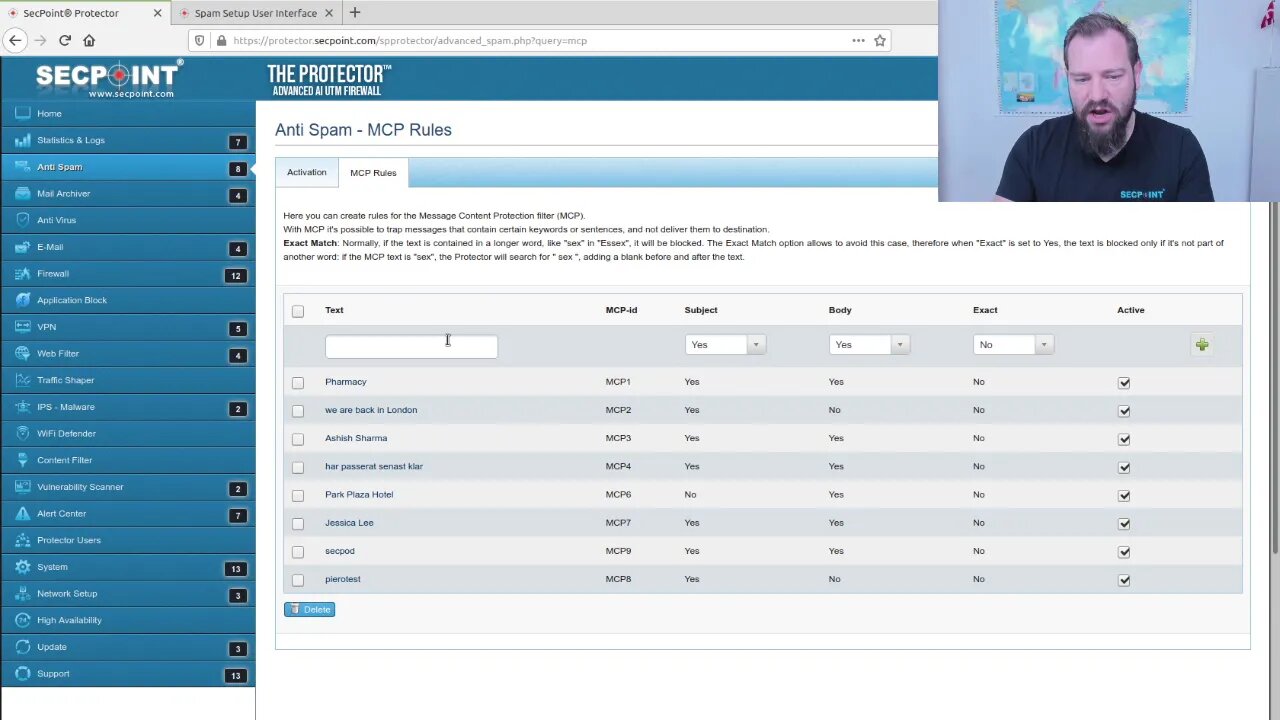Viewport: 1280px width, 720px height.
Task: Open the 'har passerat senast klar' rule
Action: point(374,466)
